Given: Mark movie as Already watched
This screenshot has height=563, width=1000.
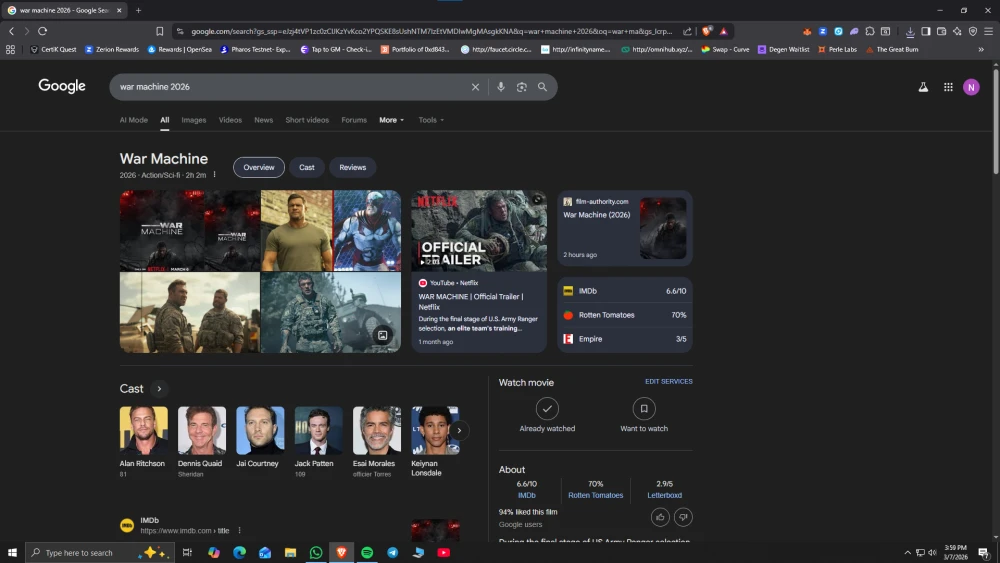Looking at the screenshot, I should 547,409.
